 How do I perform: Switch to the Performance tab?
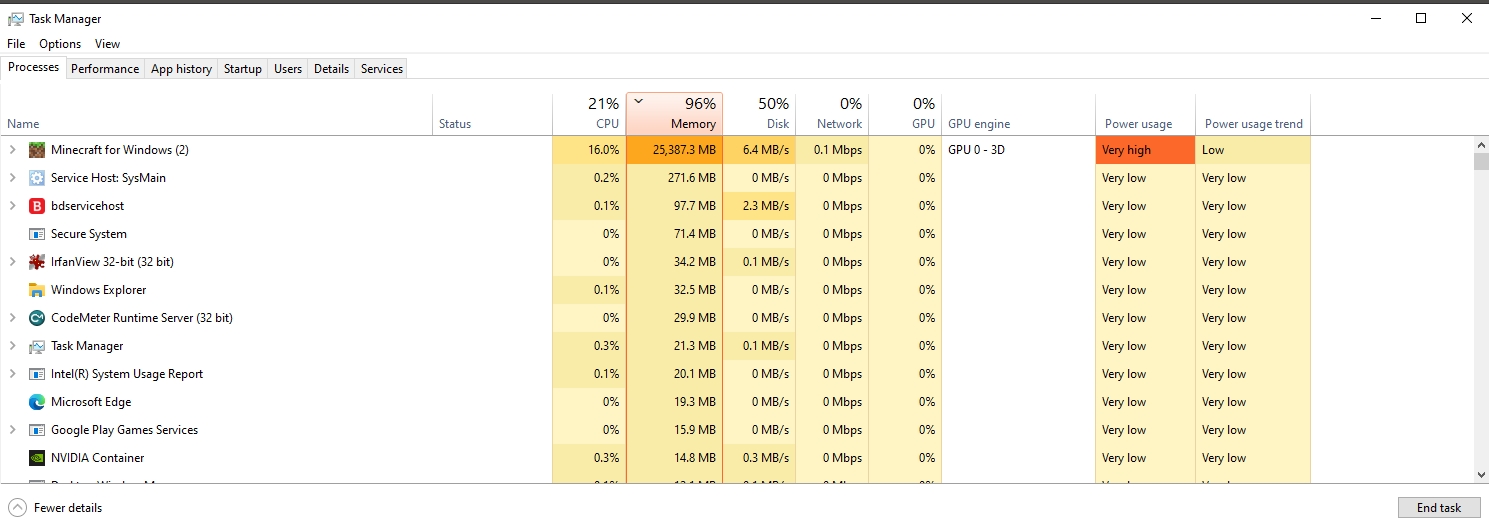(105, 69)
